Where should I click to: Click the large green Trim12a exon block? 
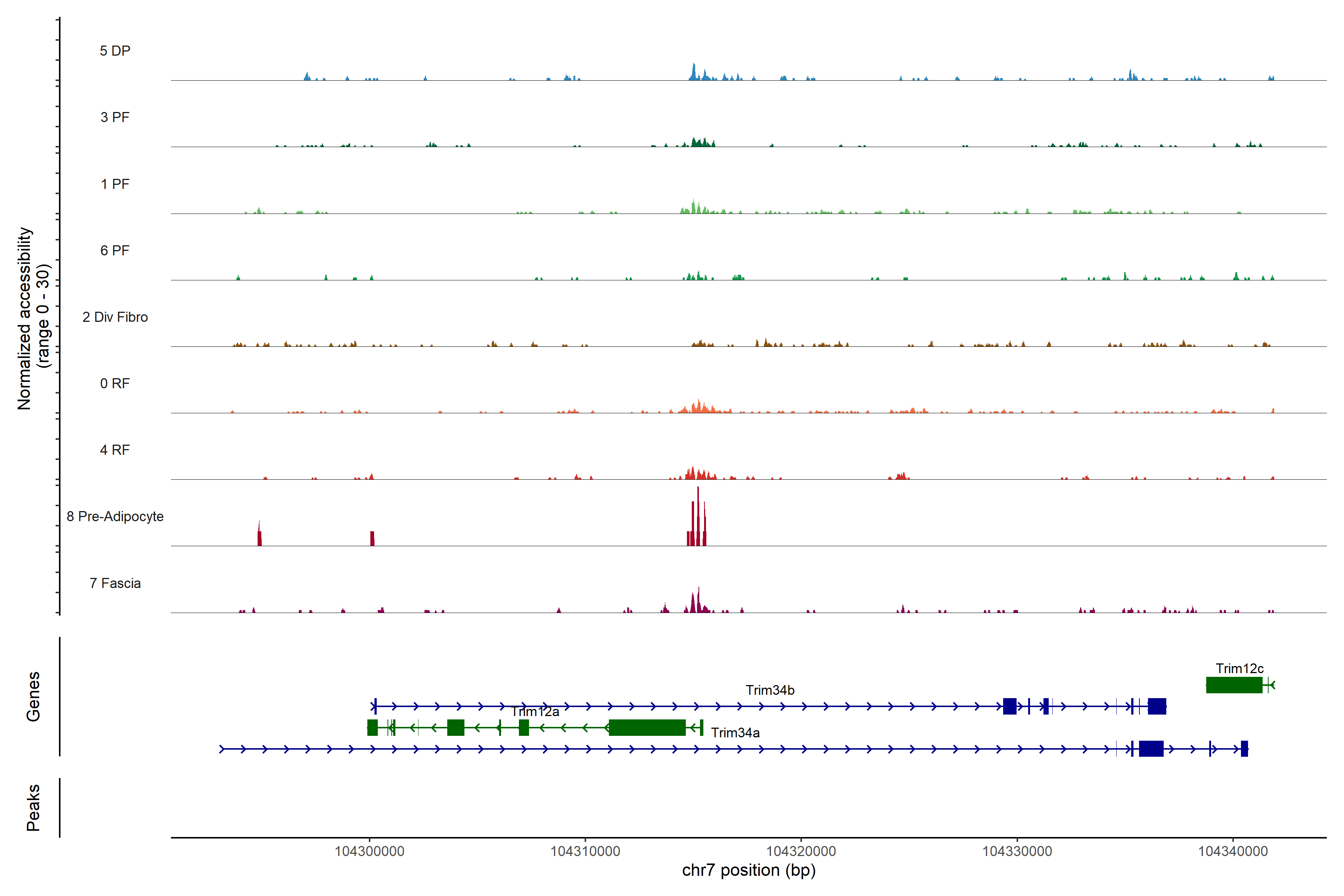(x=647, y=727)
